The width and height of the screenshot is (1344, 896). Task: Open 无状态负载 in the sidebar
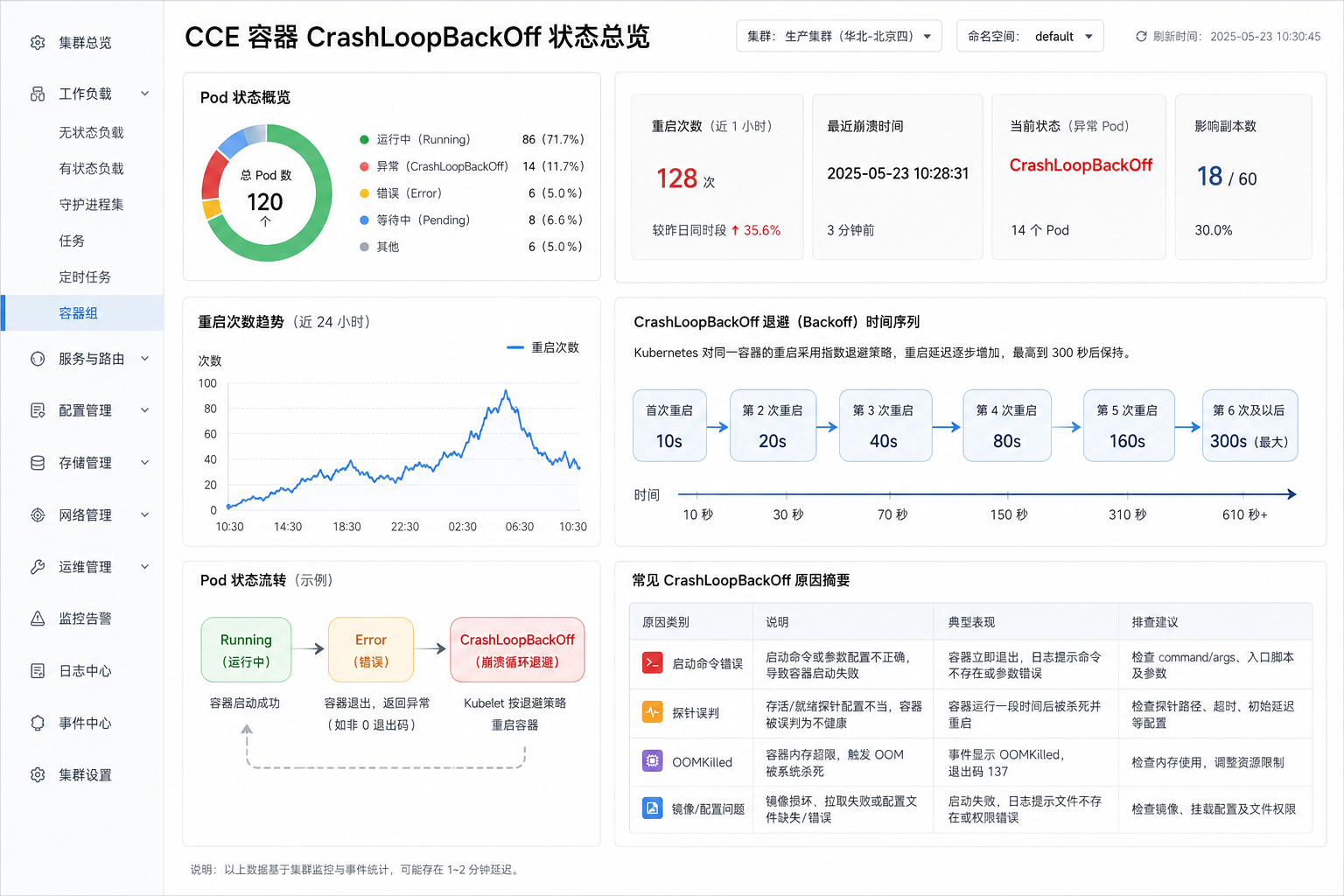(x=91, y=132)
